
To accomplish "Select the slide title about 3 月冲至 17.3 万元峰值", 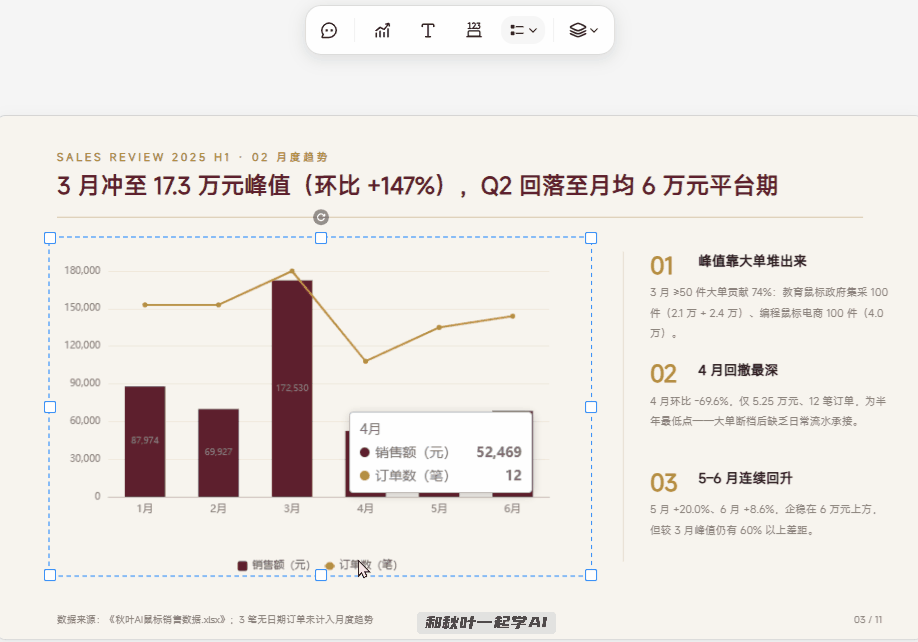I will pos(417,186).
